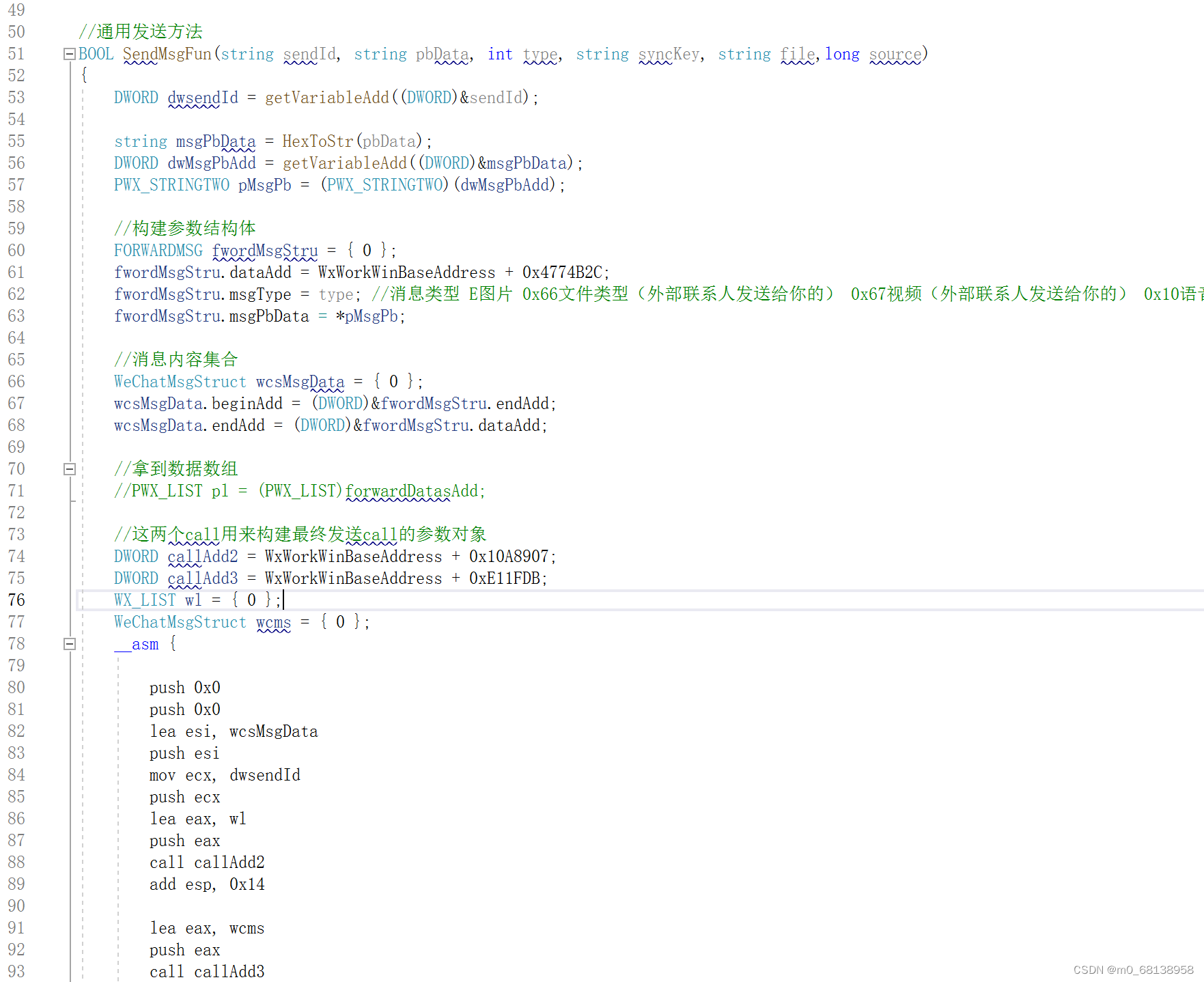Select the SendMsgFun function name
Image resolution: width=1204 pixels, height=982 pixels.
click(x=167, y=54)
